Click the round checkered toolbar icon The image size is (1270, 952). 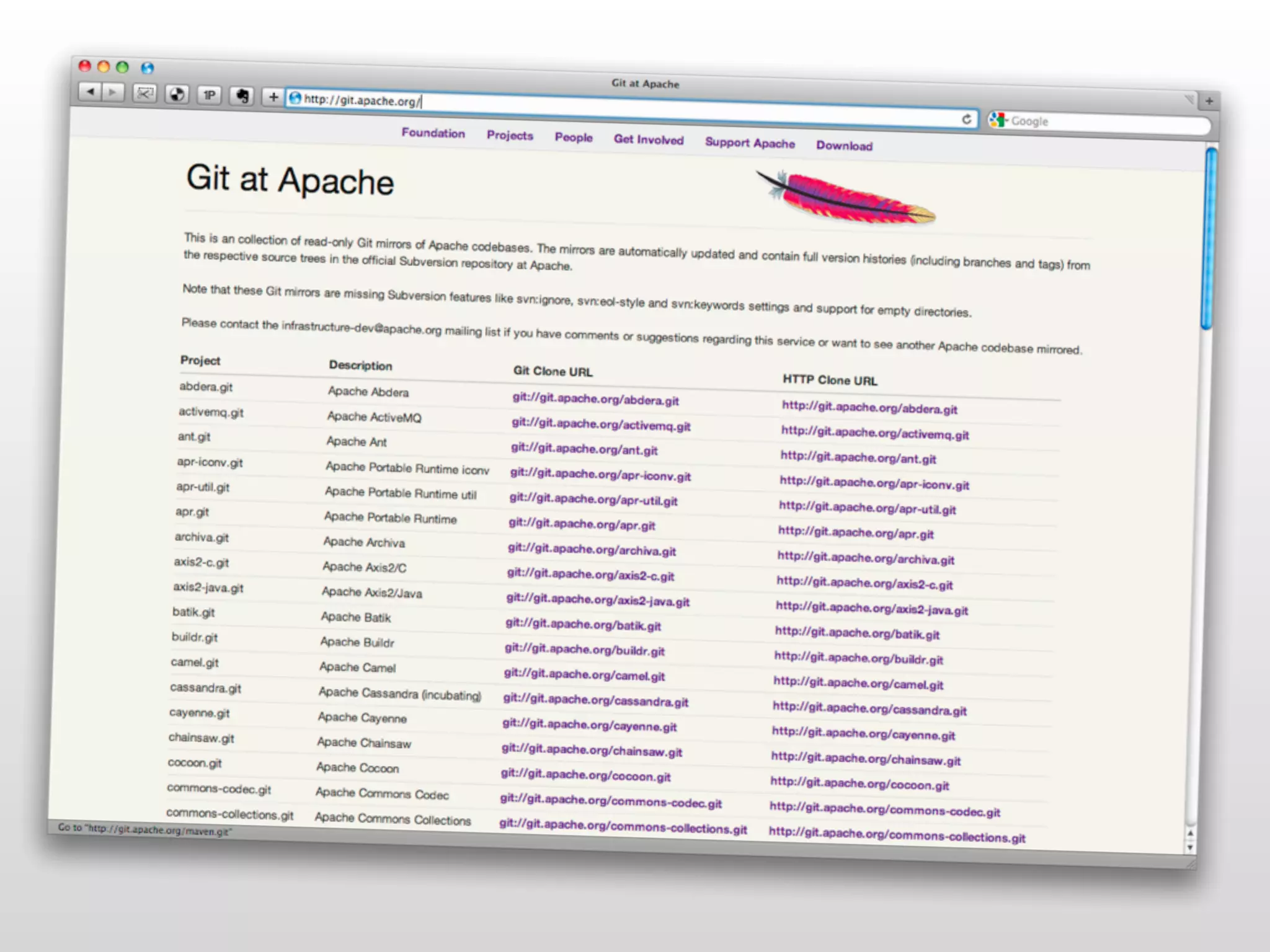[x=177, y=94]
